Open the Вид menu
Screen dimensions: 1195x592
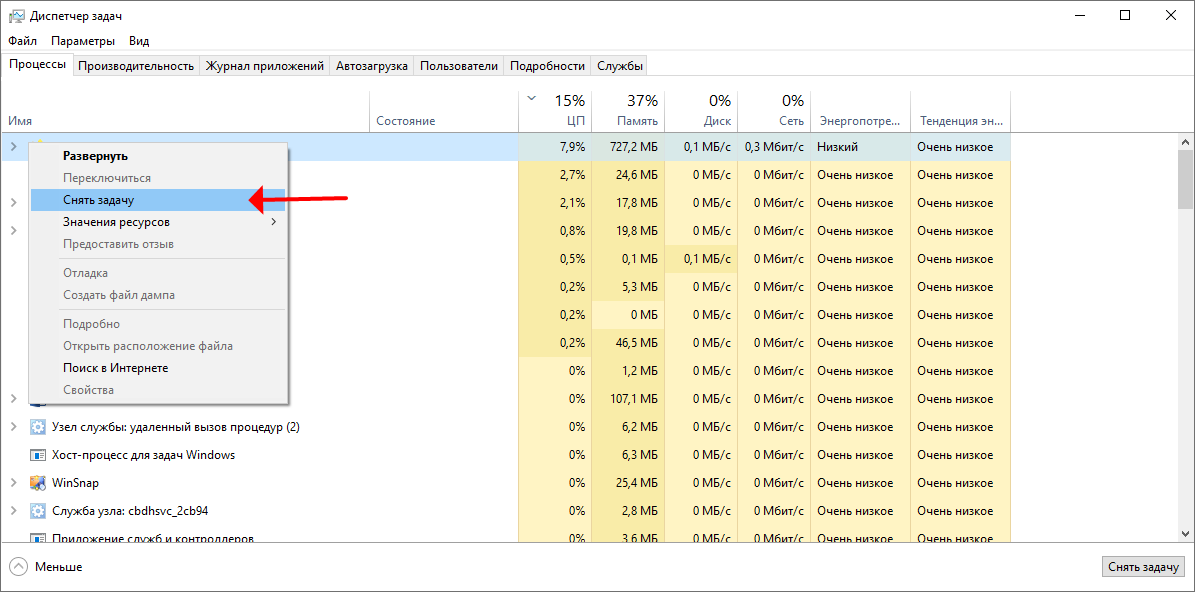tap(139, 40)
